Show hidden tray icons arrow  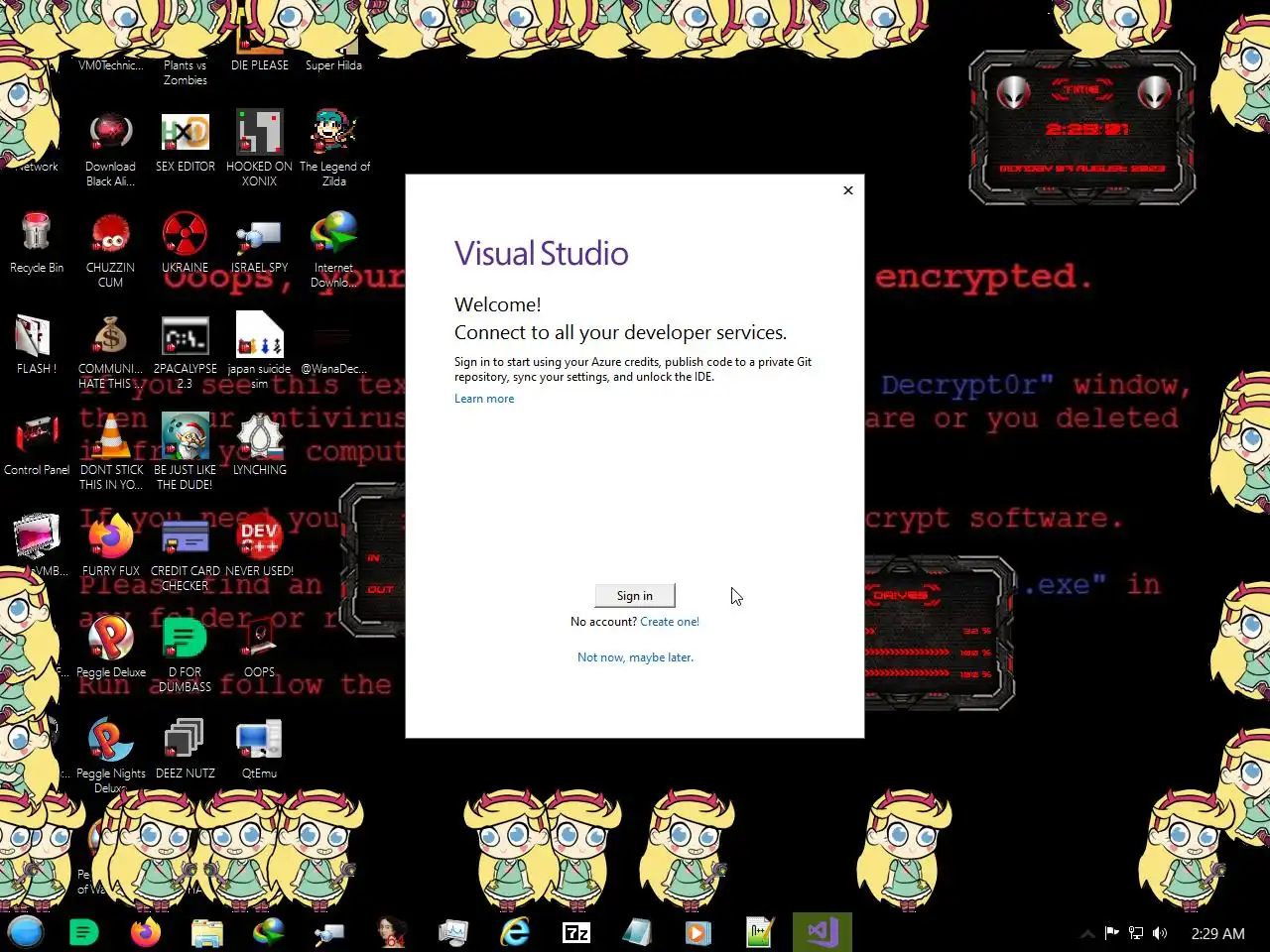1087,933
